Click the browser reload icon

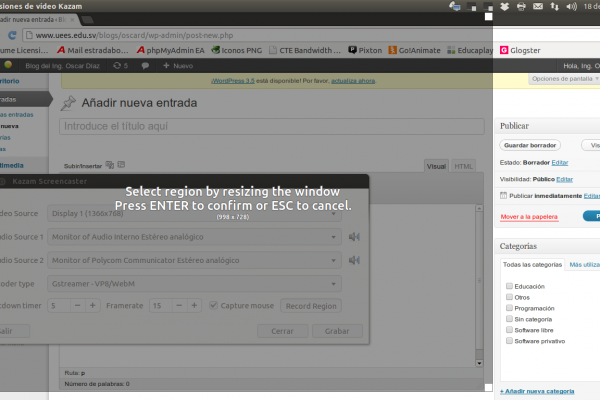click(12, 35)
